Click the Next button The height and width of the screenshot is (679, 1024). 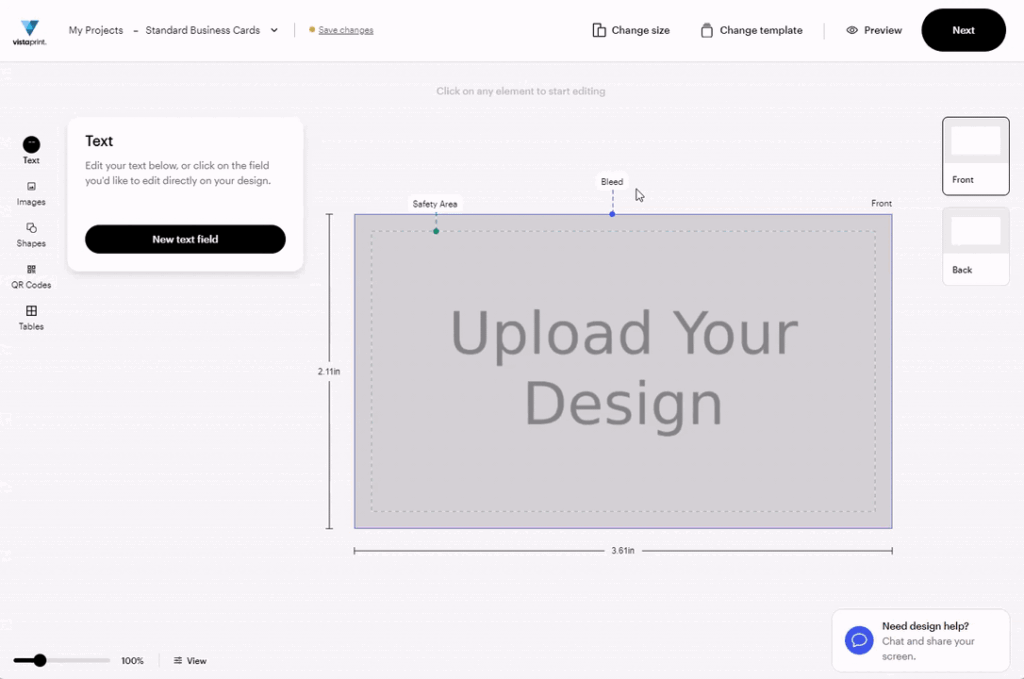pyautogui.click(x=963, y=30)
